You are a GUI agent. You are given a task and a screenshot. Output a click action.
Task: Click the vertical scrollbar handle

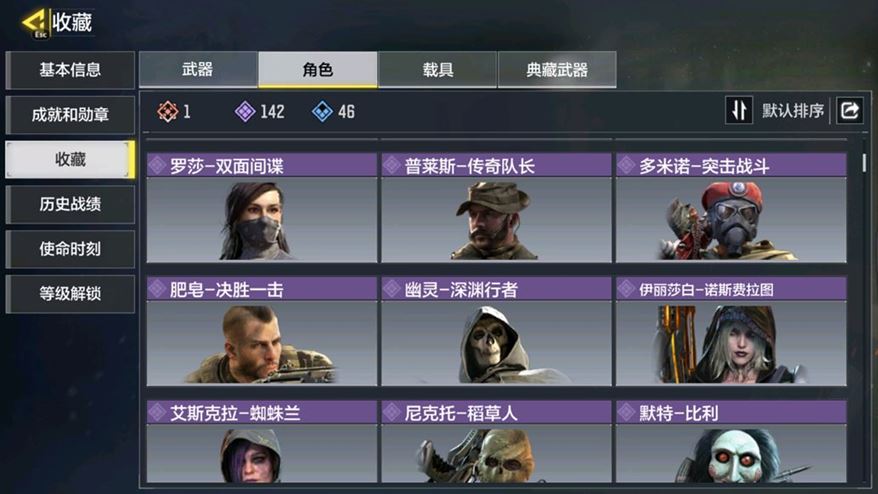865,162
